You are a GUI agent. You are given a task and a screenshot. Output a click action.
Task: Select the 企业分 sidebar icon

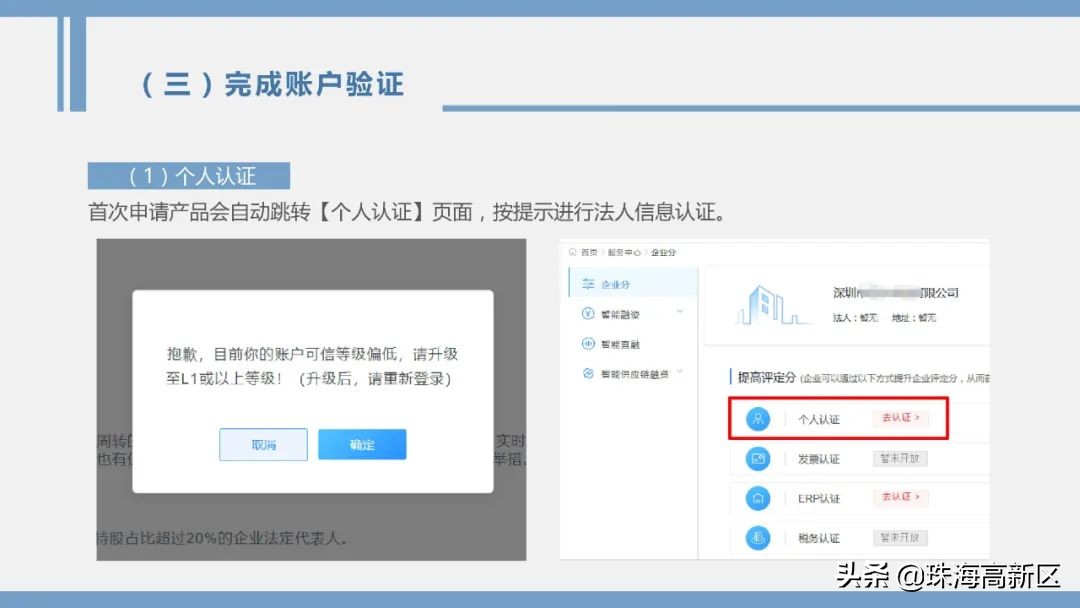point(589,284)
